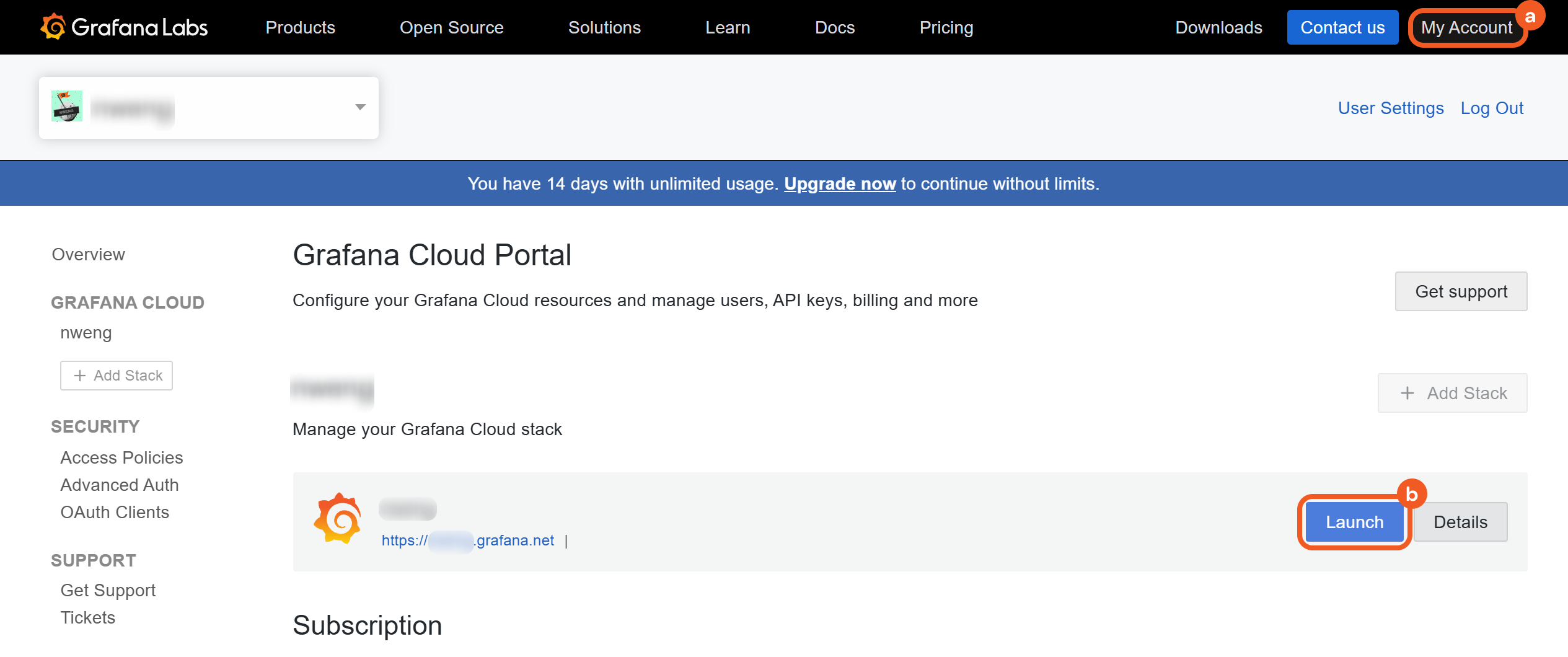Click the Upgrade now link
The image size is (1568, 657).
pos(840,183)
